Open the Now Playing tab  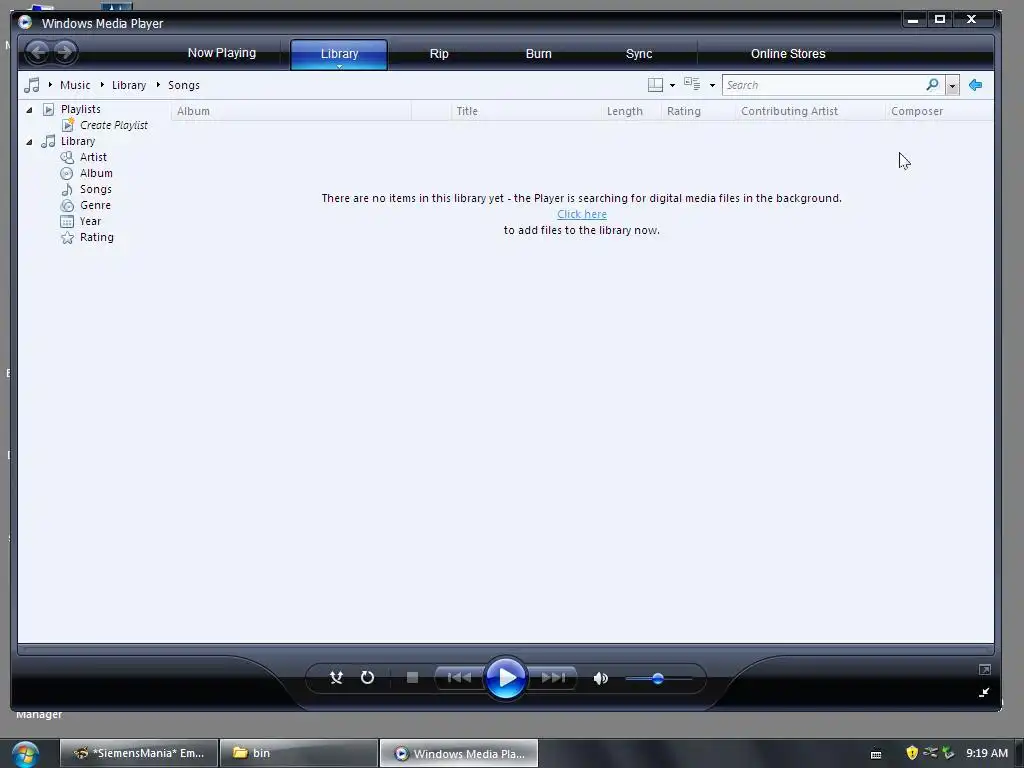[222, 53]
